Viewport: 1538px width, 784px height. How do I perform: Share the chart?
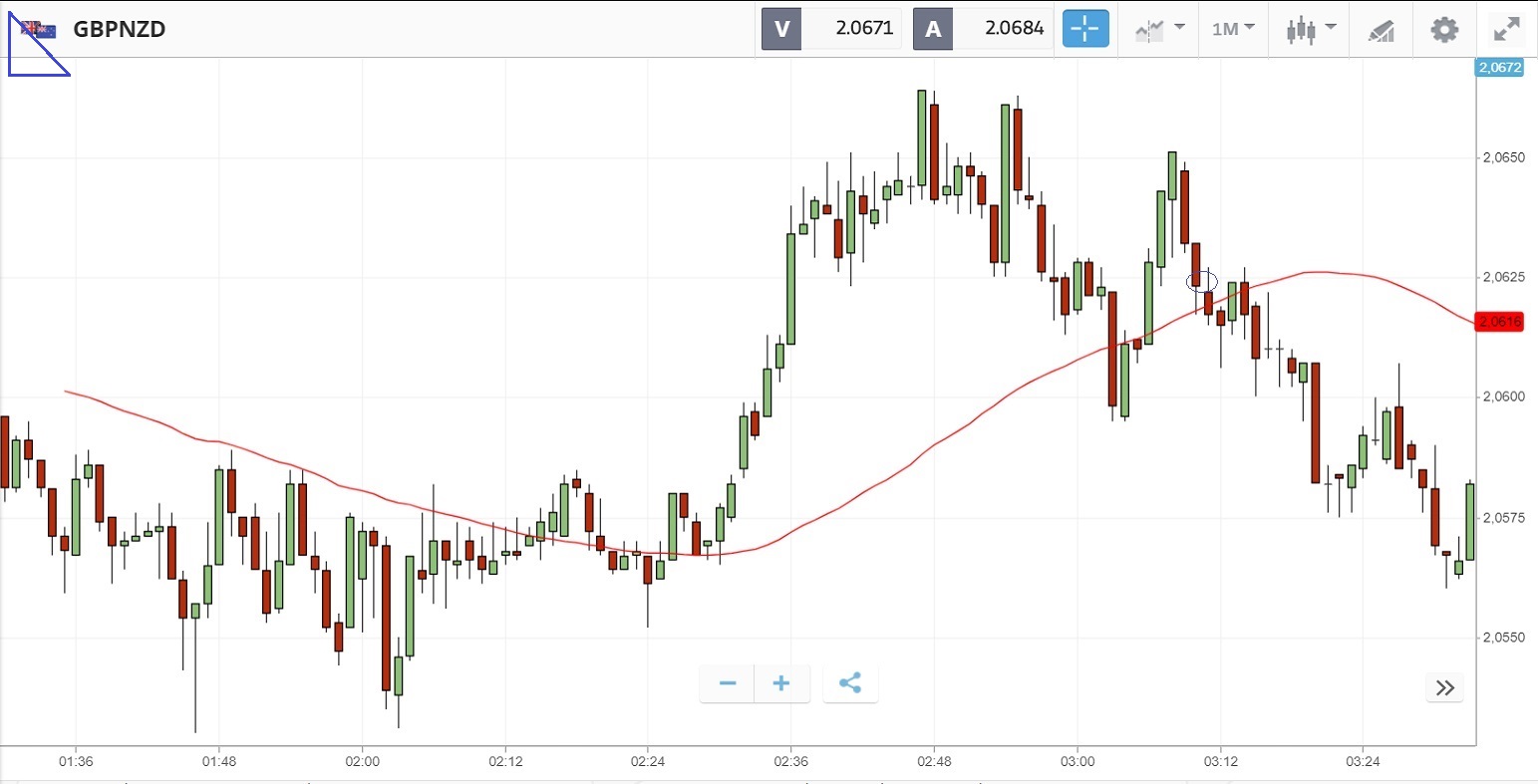850,683
